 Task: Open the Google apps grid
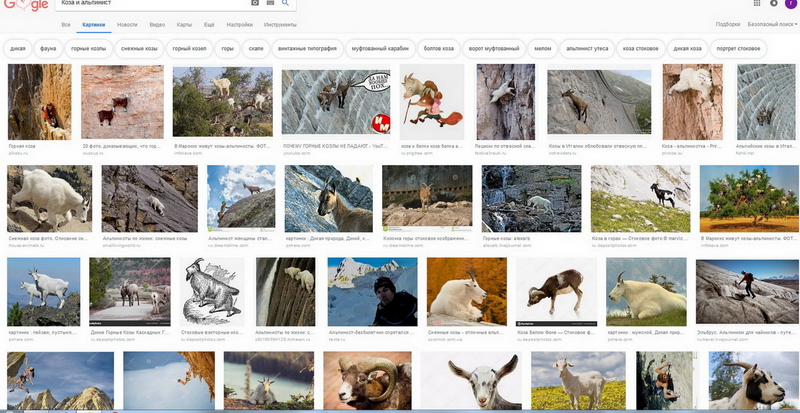(x=757, y=3)
